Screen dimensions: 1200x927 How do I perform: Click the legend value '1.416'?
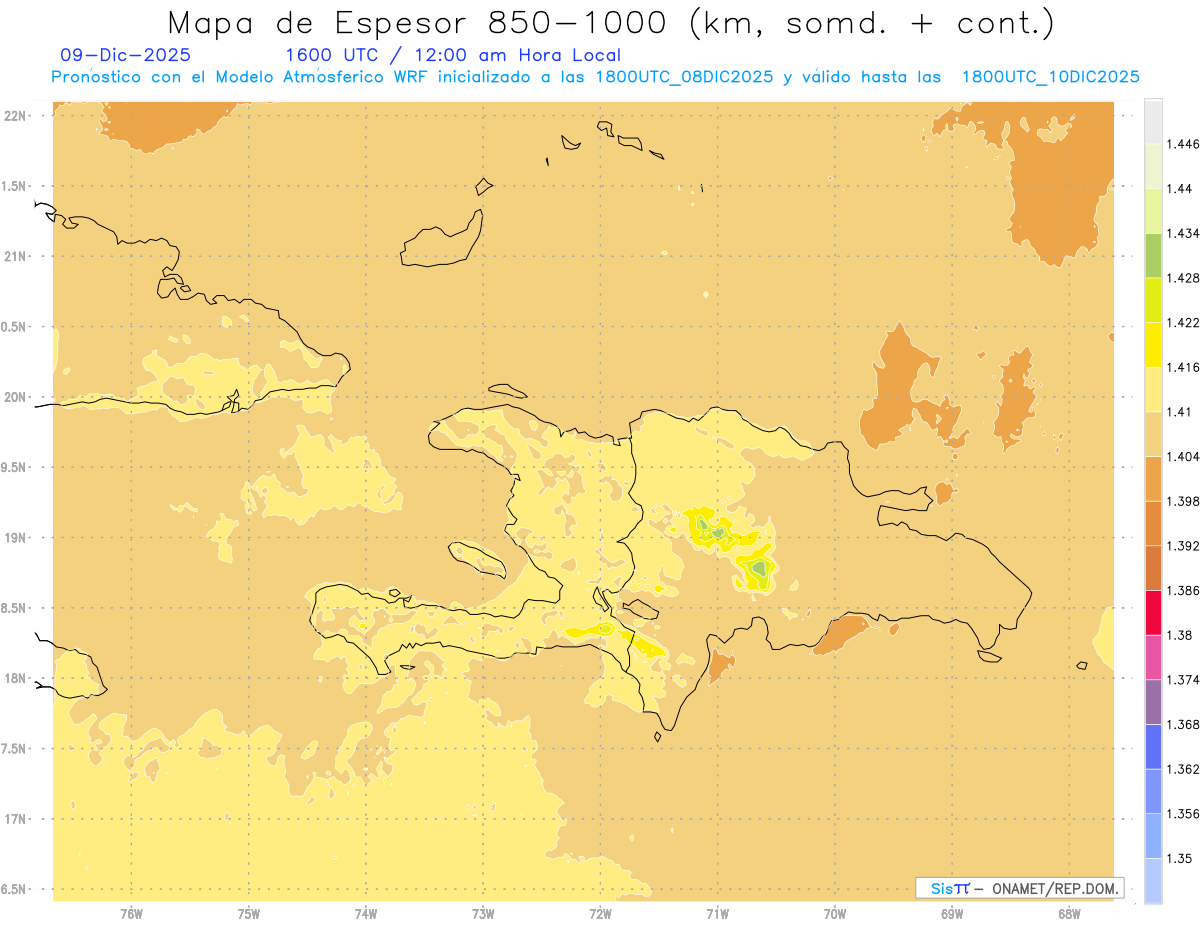click(x=1182, y=367)
